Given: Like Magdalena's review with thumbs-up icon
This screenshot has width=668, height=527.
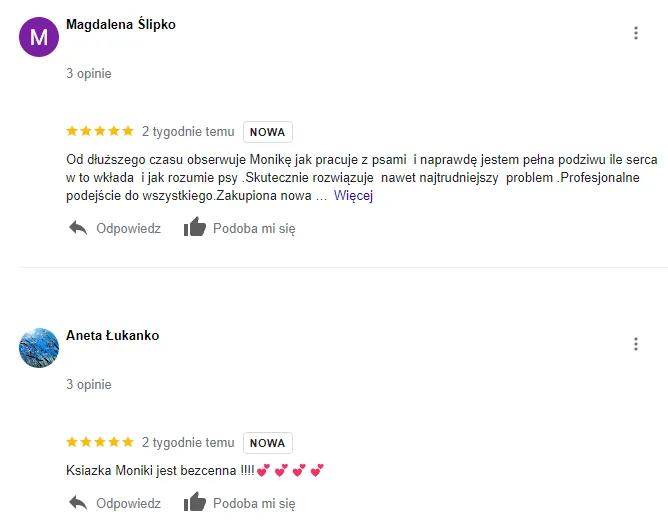Looking at the screenshot, I should coord(195,227).
